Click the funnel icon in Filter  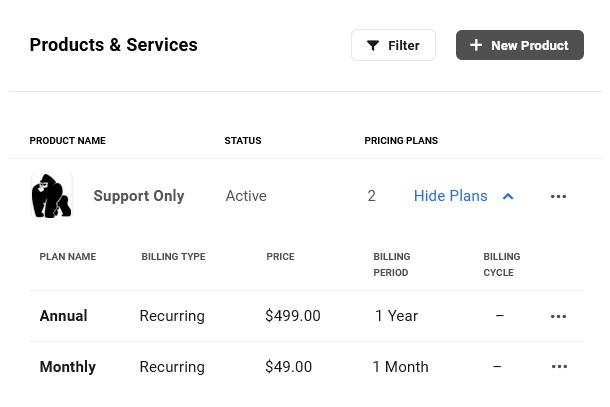[373, 46]
